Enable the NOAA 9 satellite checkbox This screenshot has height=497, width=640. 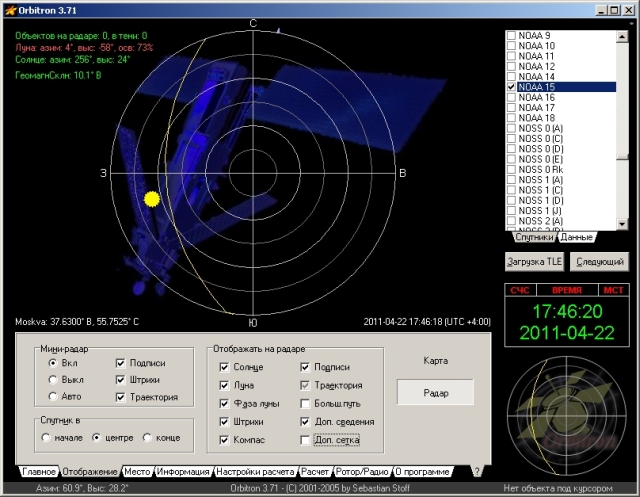point(511,36)
